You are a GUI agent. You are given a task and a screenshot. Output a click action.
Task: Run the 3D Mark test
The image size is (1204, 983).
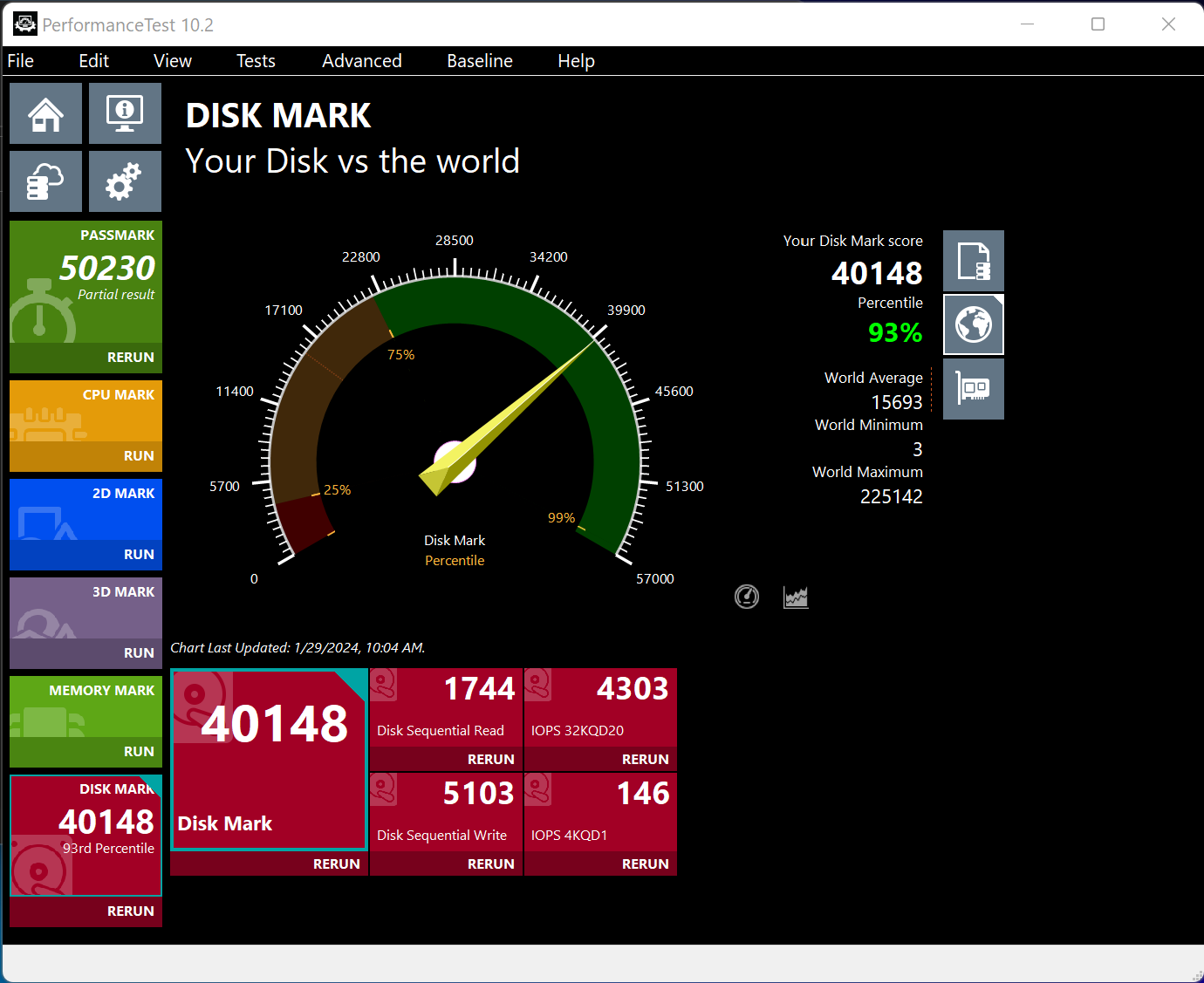tap(139, 652)
